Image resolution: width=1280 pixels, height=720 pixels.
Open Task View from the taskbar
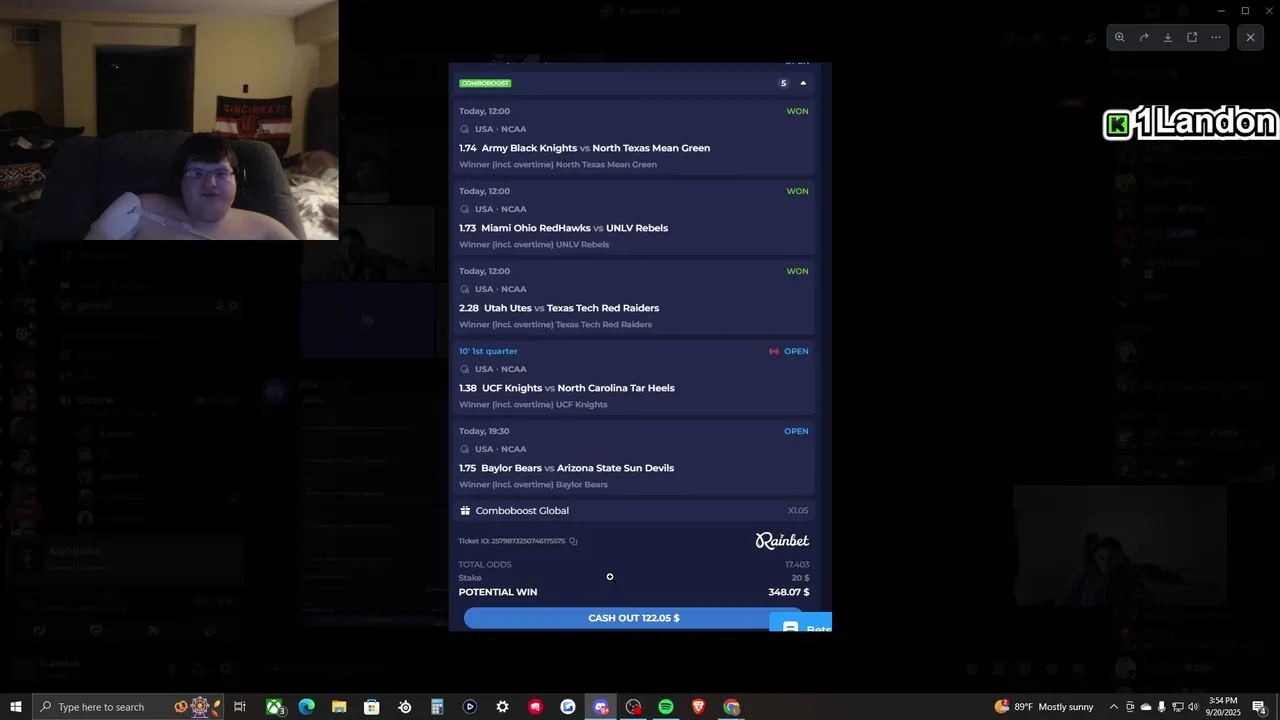tap(240, 707)
